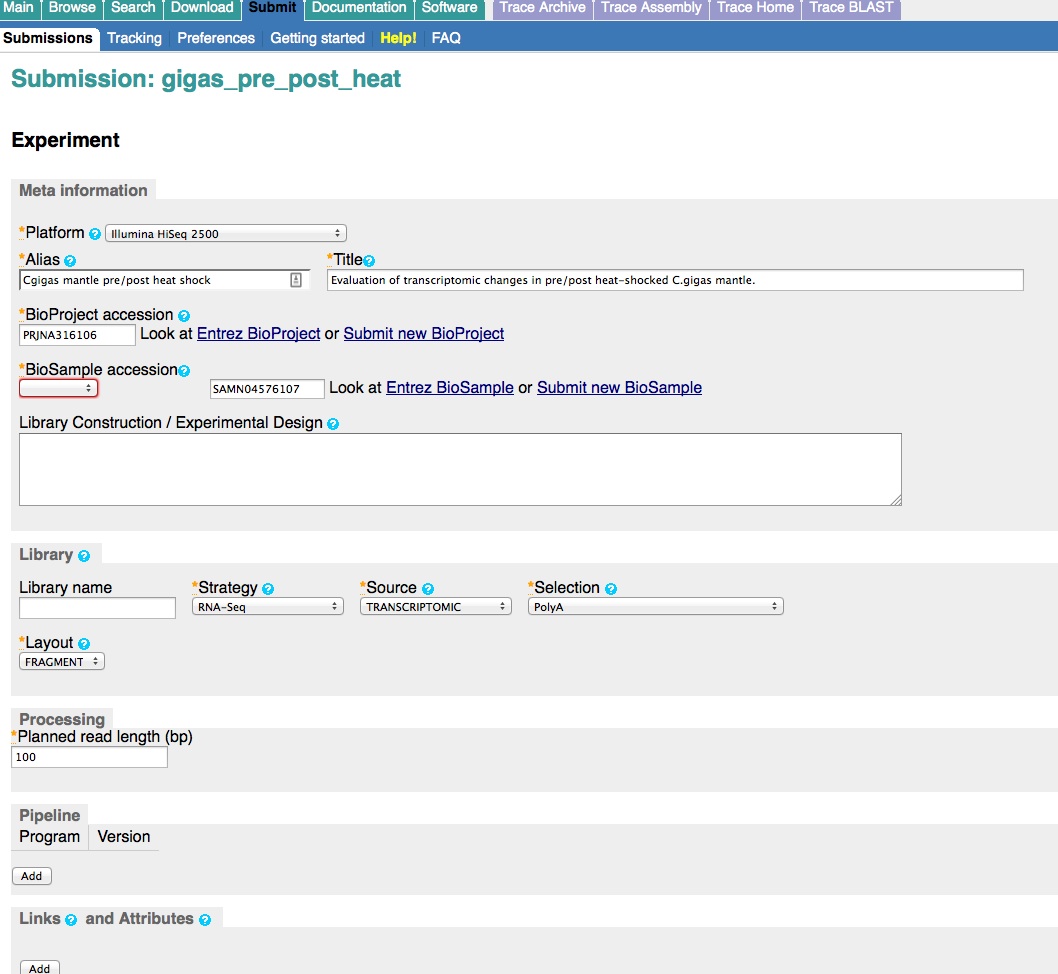Click the Library name input field
This screenshot has width=1058, height=974.
pos(97,608)
